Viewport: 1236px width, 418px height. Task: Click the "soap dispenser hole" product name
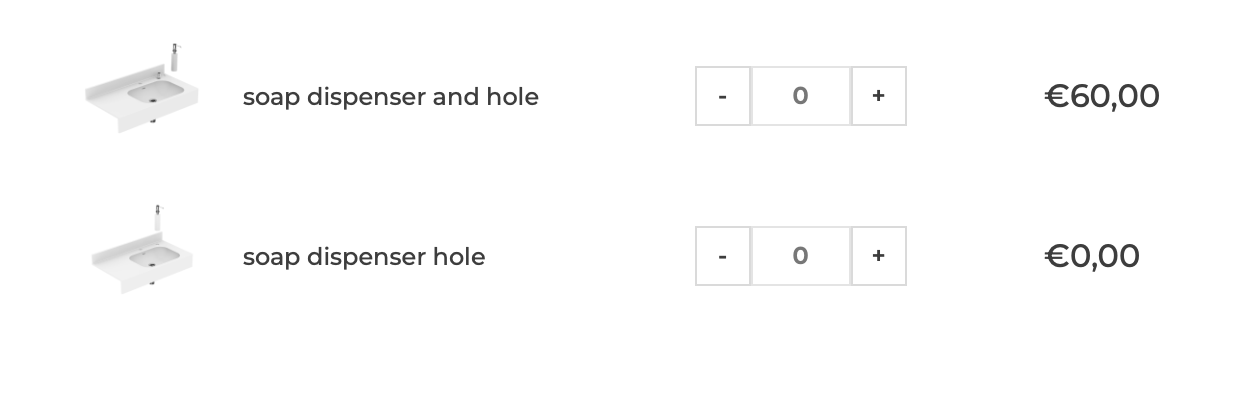coord(364,257)
